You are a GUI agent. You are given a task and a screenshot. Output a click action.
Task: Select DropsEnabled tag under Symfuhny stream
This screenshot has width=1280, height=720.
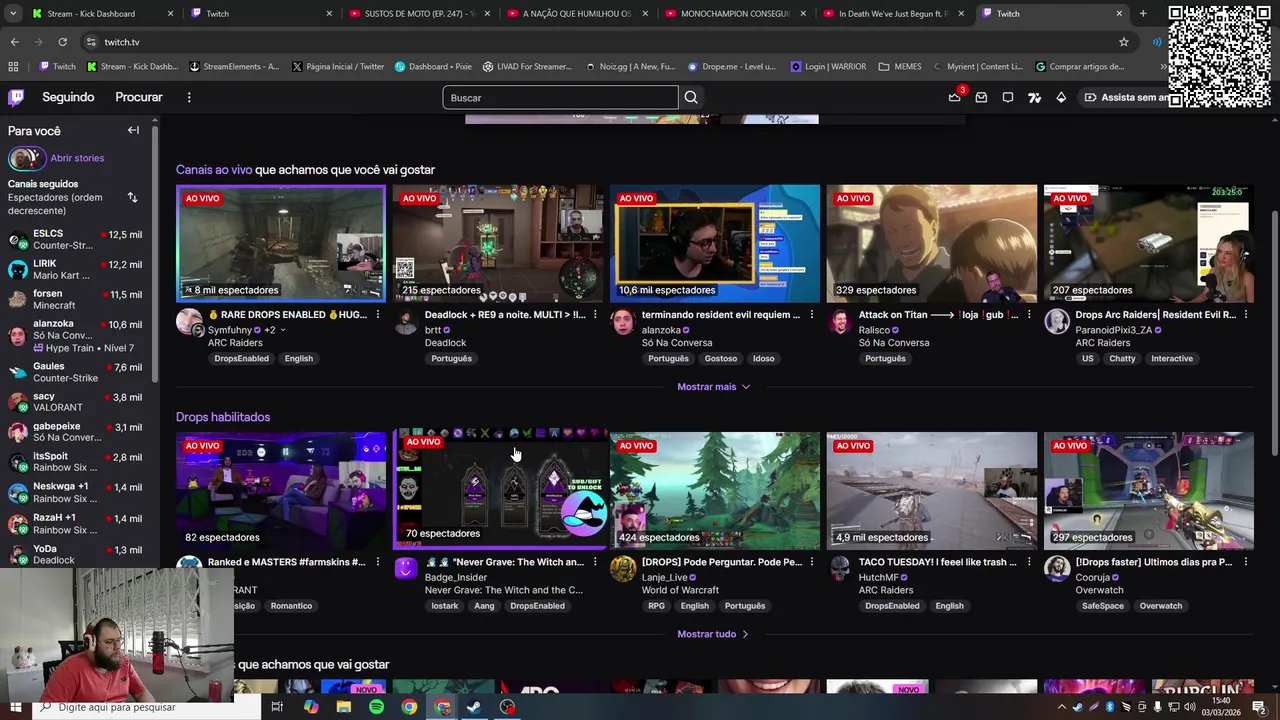241,358
